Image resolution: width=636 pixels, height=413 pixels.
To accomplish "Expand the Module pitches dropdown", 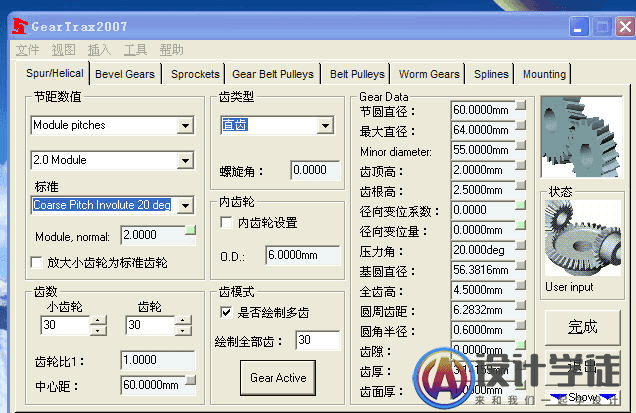I will click(x=185, y=126).
